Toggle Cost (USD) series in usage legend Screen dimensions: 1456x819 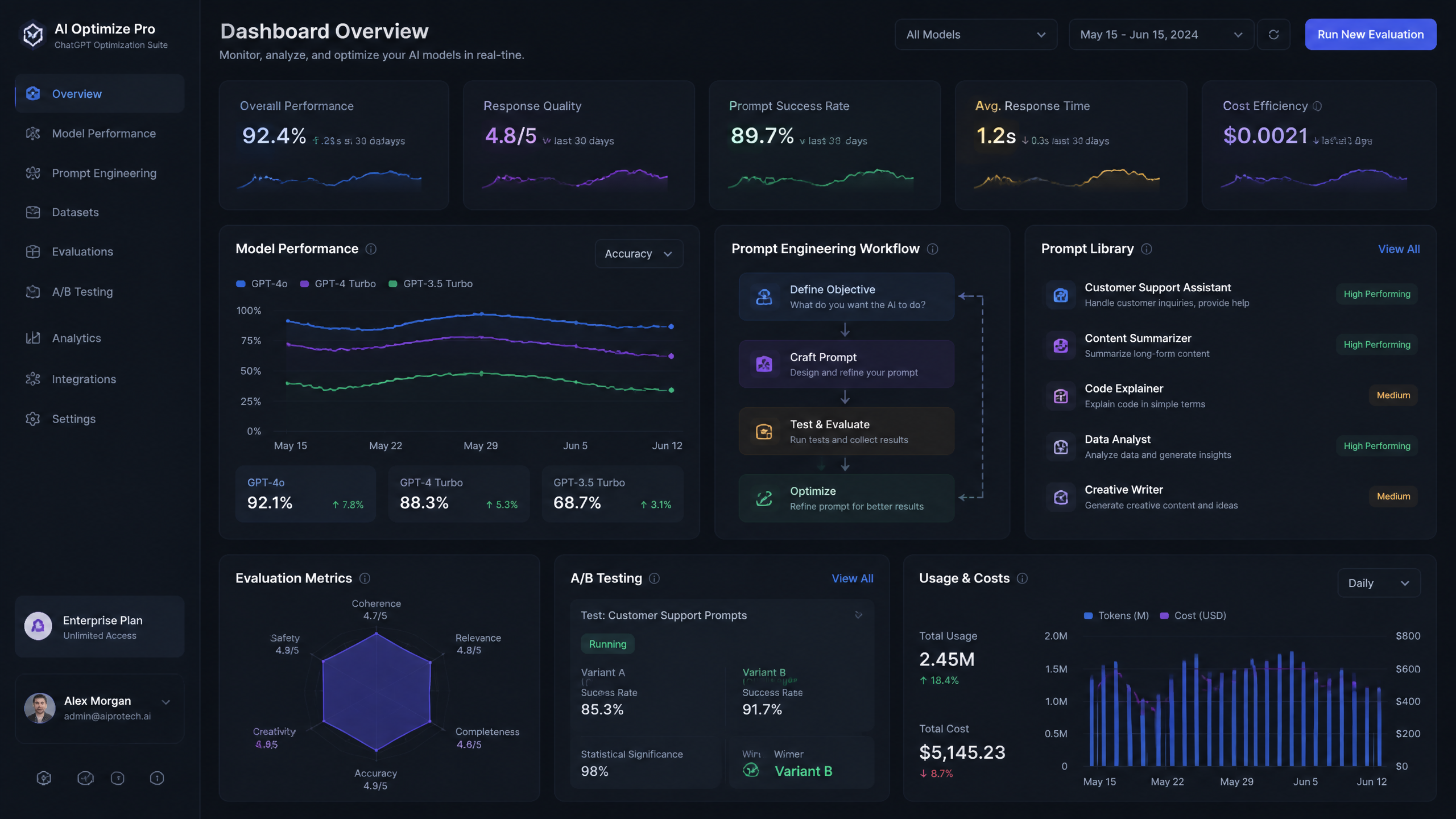click(1193, 615)
